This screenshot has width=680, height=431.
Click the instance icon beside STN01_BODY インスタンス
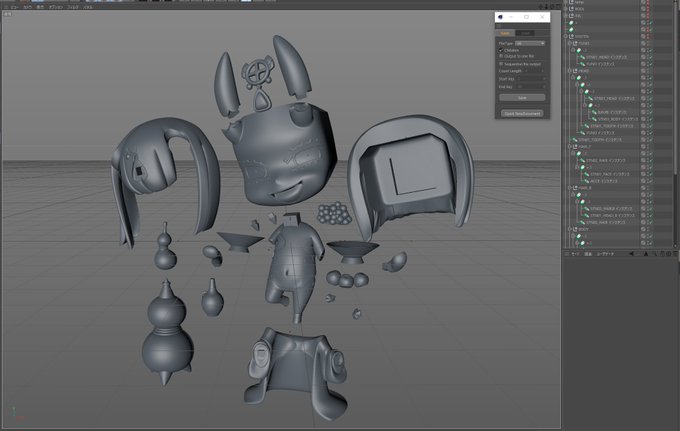coord(594,119)
